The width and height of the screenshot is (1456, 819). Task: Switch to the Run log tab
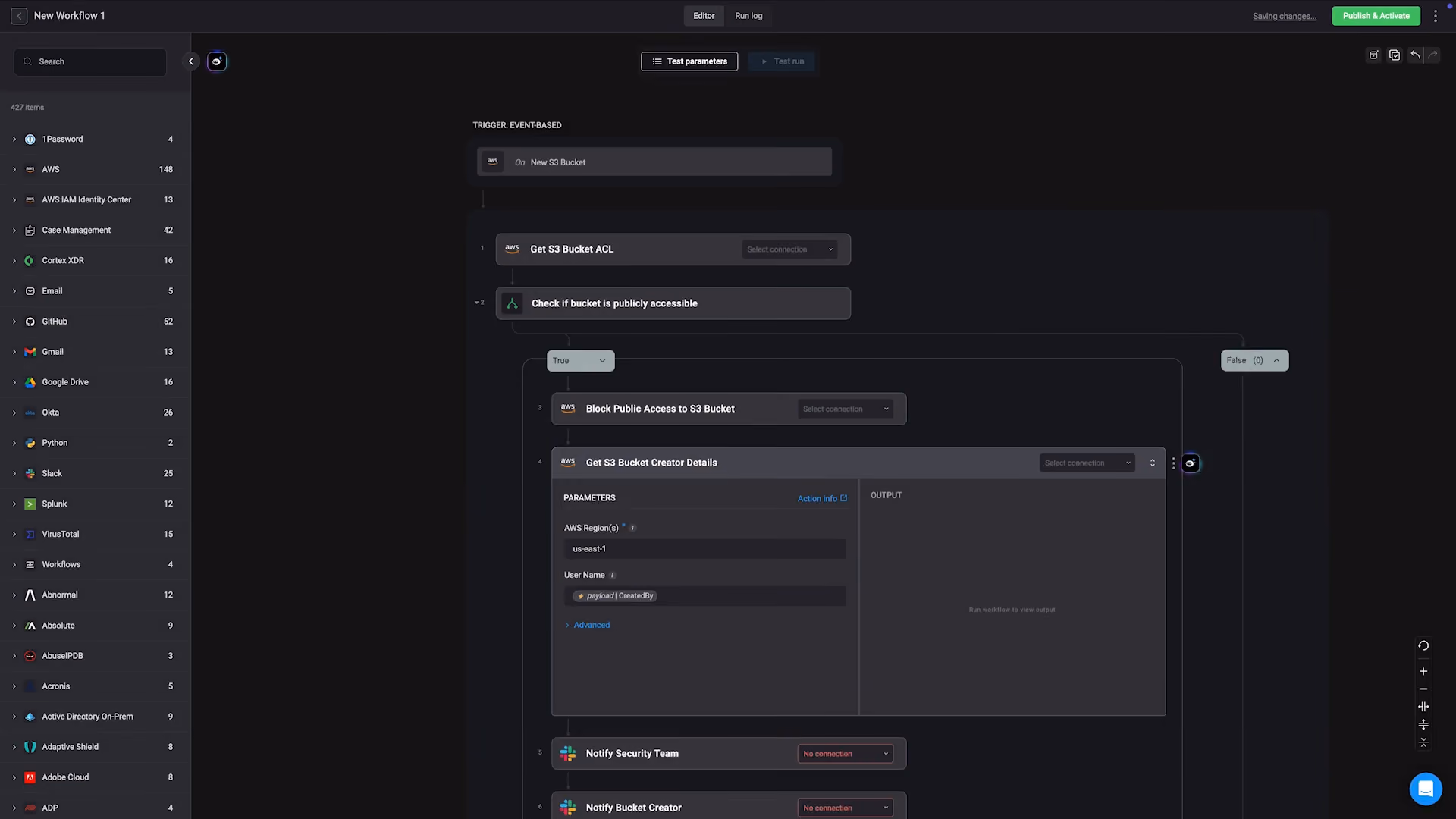click(x=748, y=16)
